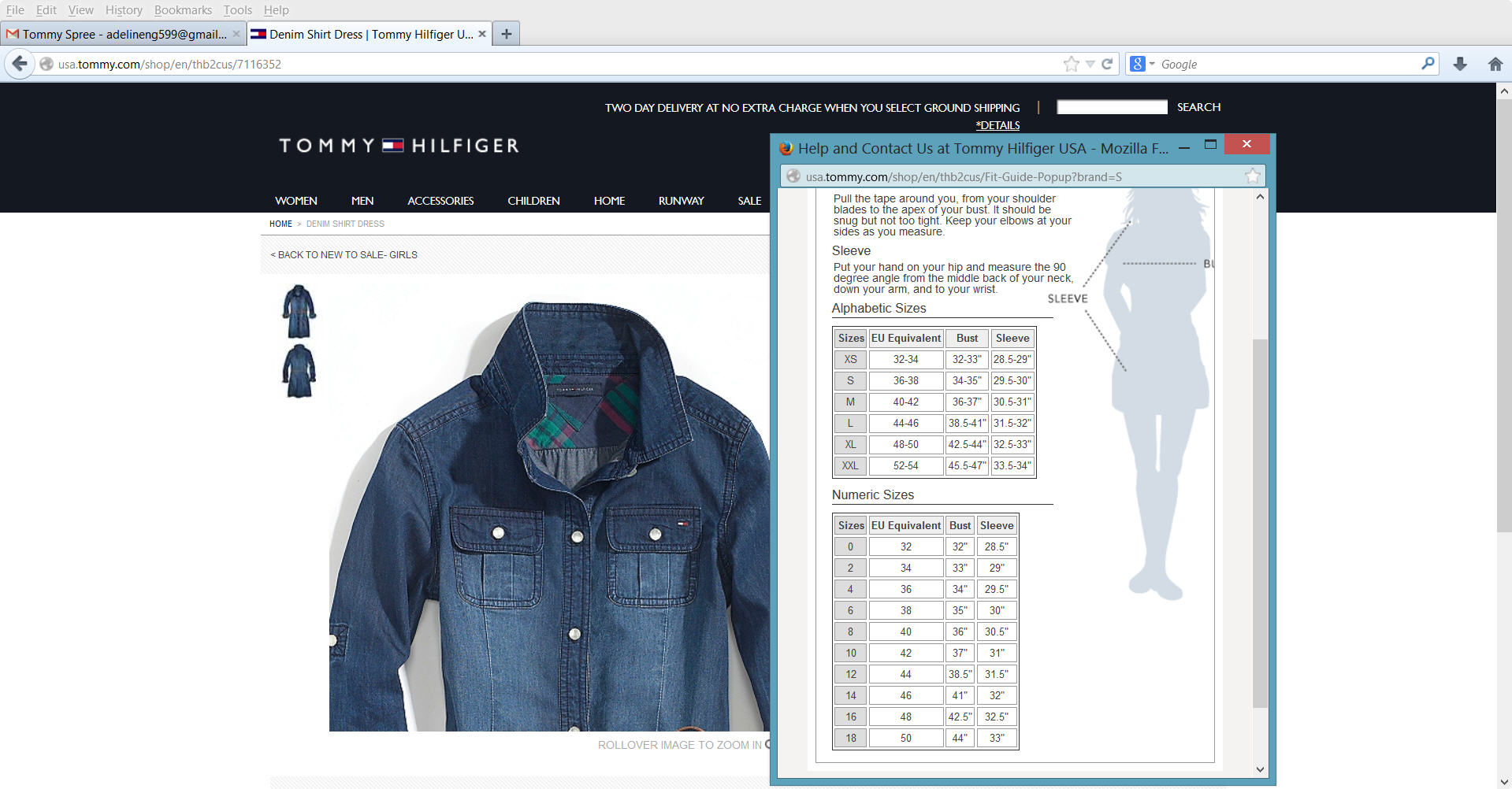Select the back view dress thumbnail
Screen dimensions: 1512x789
point(299,371)
